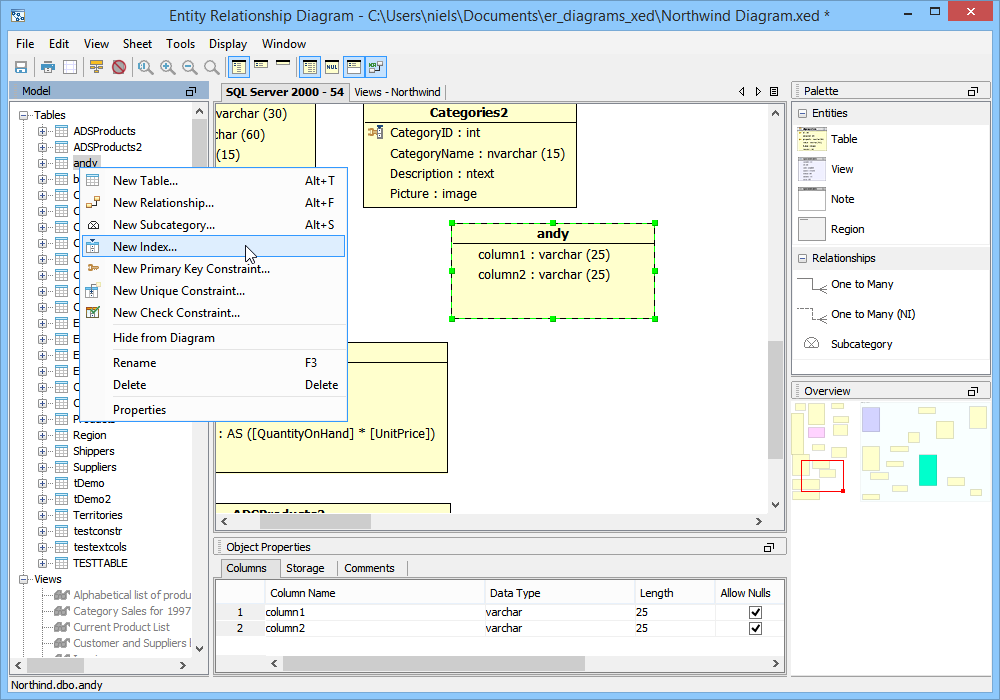Image resolution: width=1000 pixels, height=700 pixels.
Task: Expand the Shippers table node
Action: (x=42, y=451)
